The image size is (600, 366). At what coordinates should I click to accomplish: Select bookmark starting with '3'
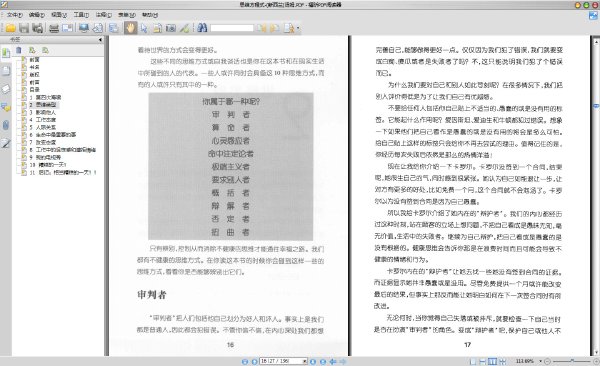point(42,112)
